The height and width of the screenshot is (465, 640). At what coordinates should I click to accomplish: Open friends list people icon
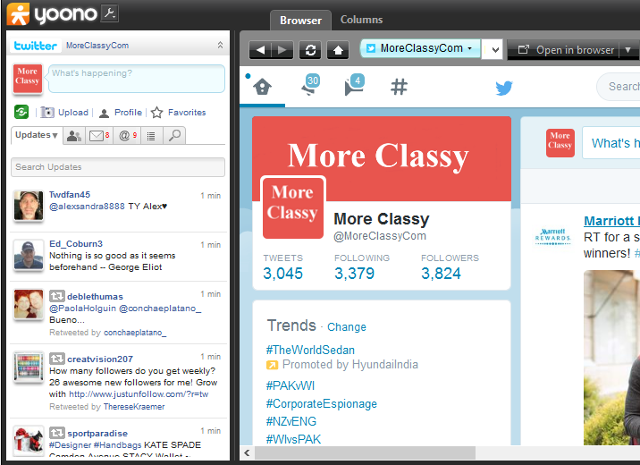[74, 136]
